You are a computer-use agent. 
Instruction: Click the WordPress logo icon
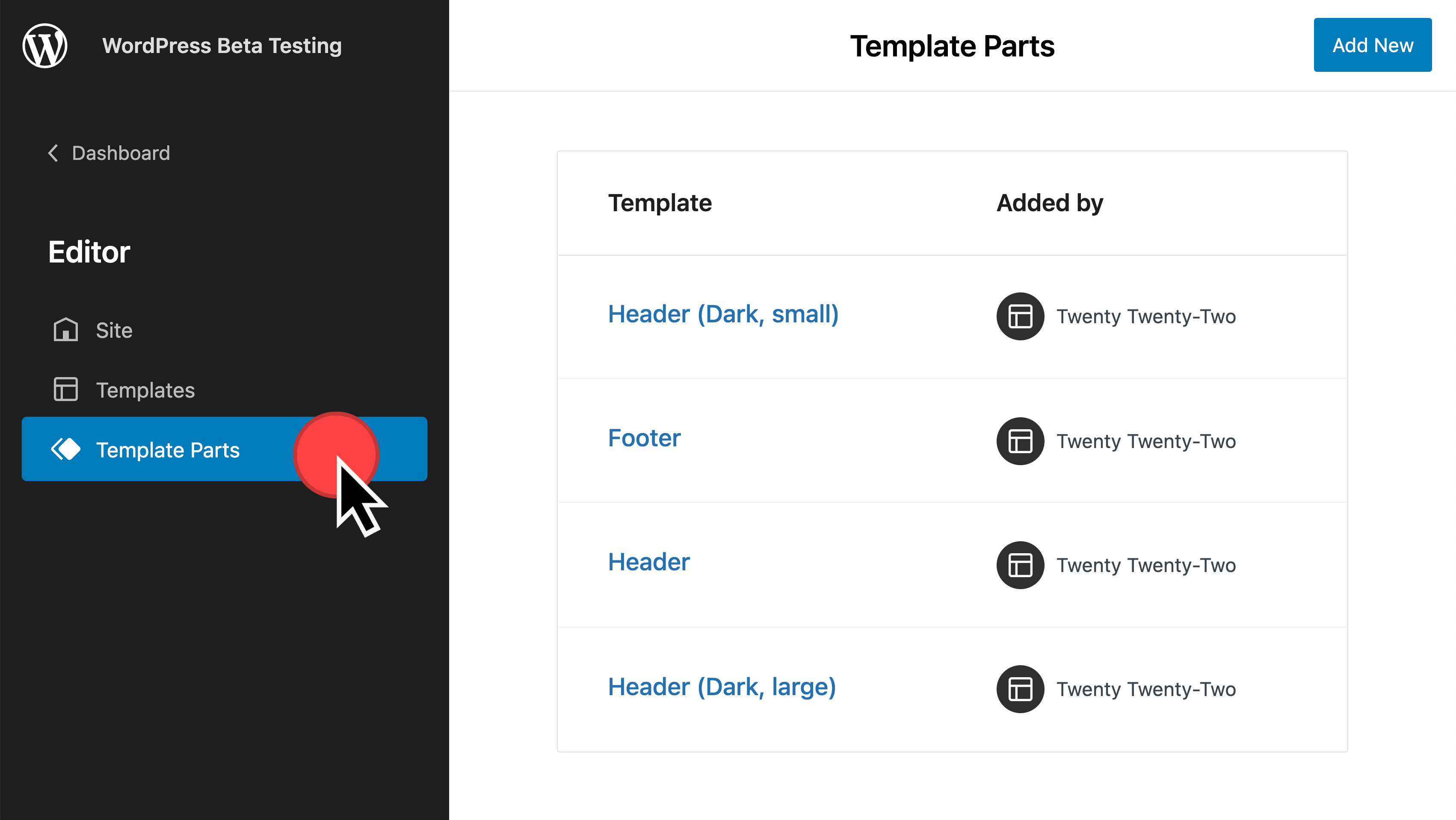tap(44, 46)
